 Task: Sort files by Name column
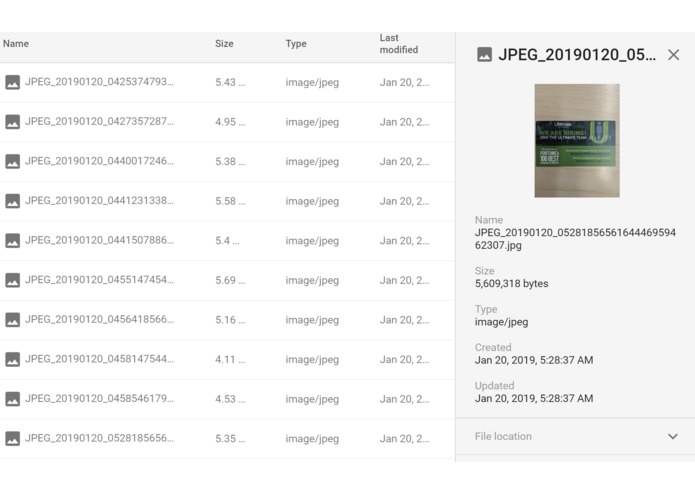[x=16, y=43]
